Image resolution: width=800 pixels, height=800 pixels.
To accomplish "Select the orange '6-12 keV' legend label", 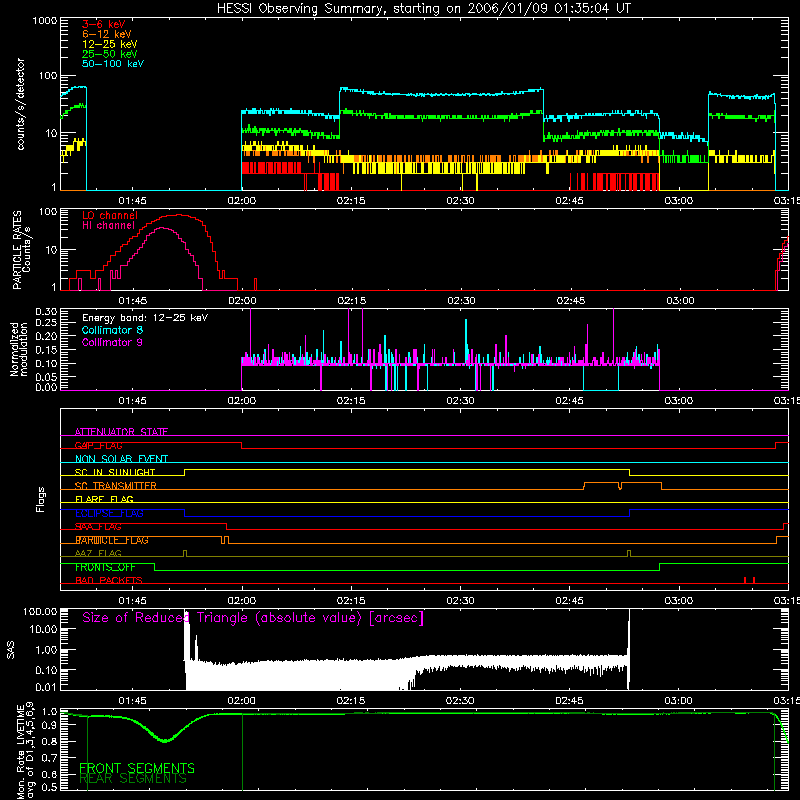I will 107,34.
